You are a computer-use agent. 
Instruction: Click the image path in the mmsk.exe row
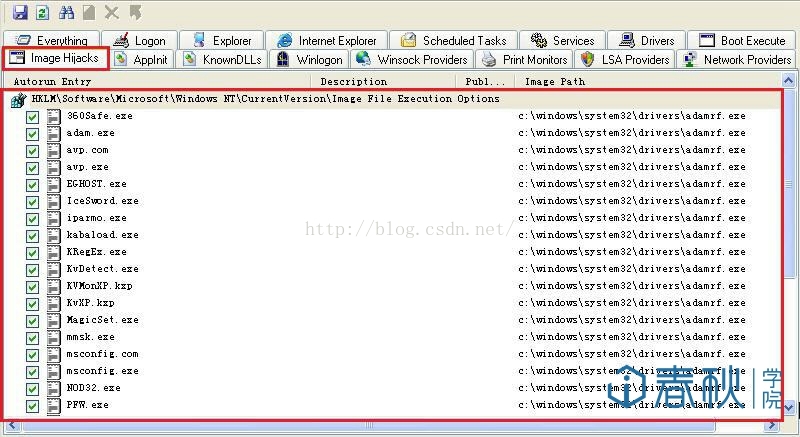tap(632, 337)
